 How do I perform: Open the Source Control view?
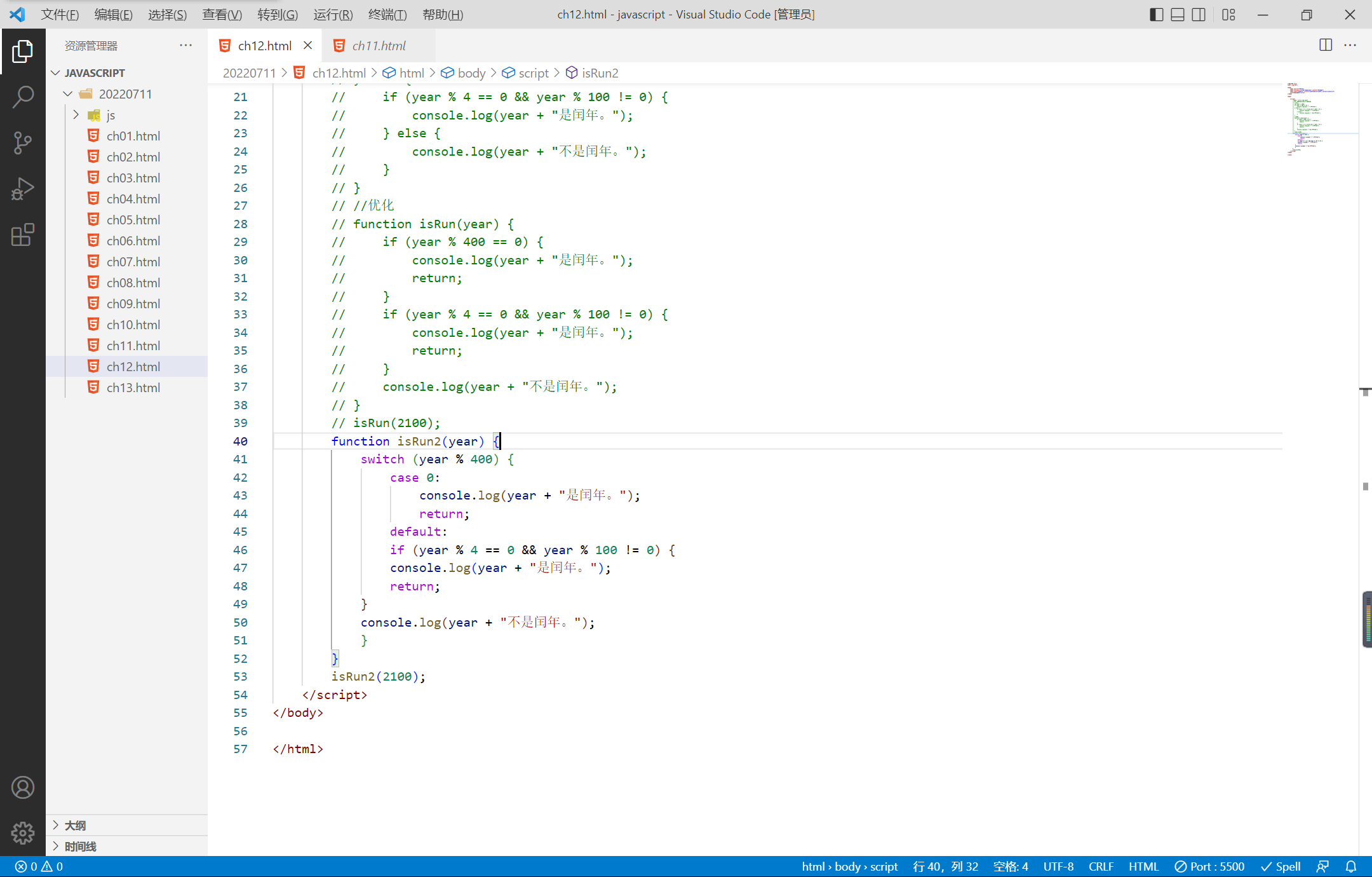tap(23, 142)
